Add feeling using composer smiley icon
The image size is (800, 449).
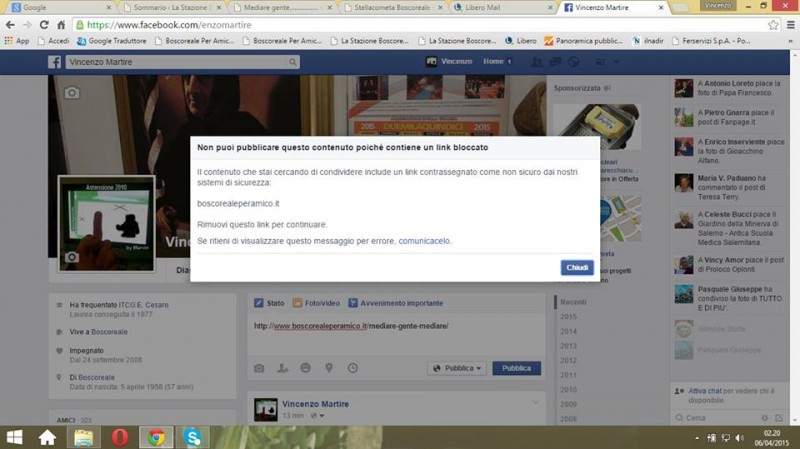click(x=306, y=368)
